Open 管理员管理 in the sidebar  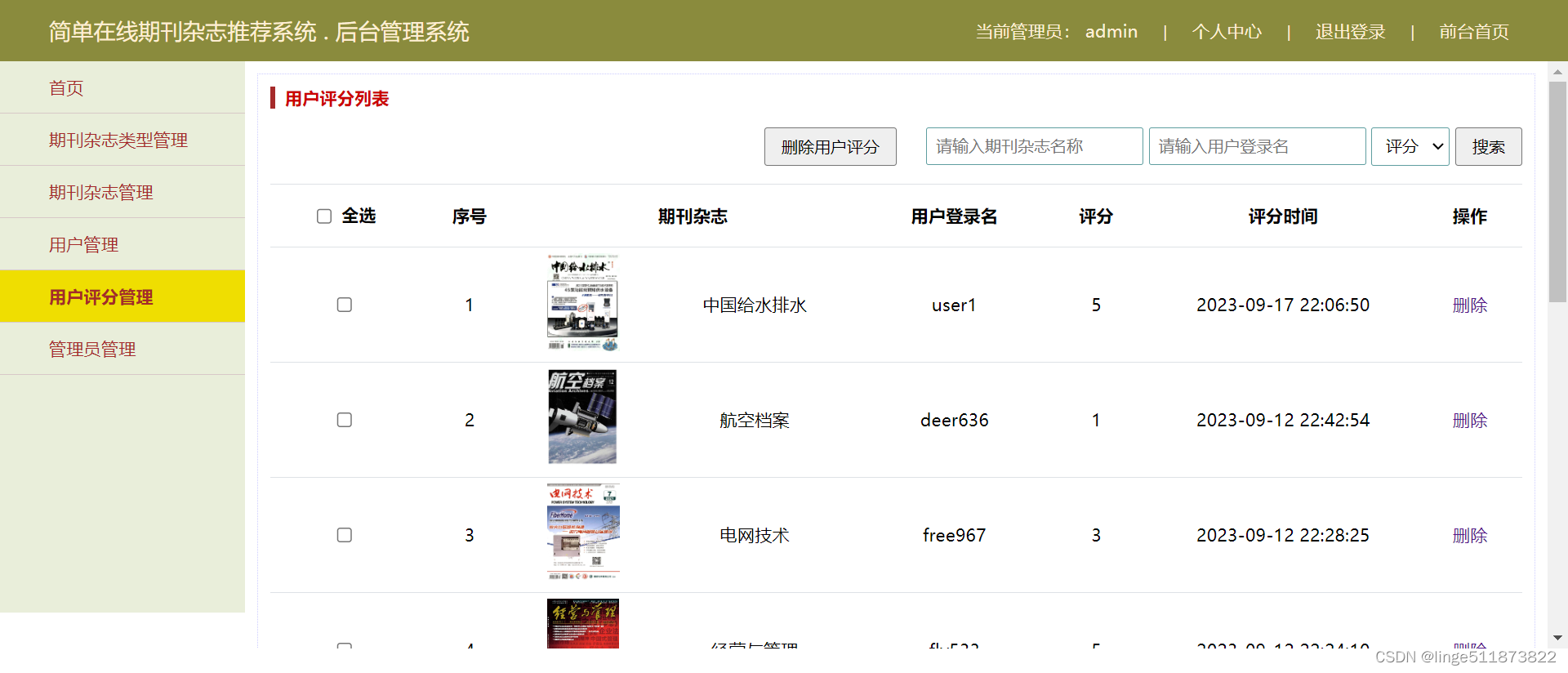(x=122, y=349)
